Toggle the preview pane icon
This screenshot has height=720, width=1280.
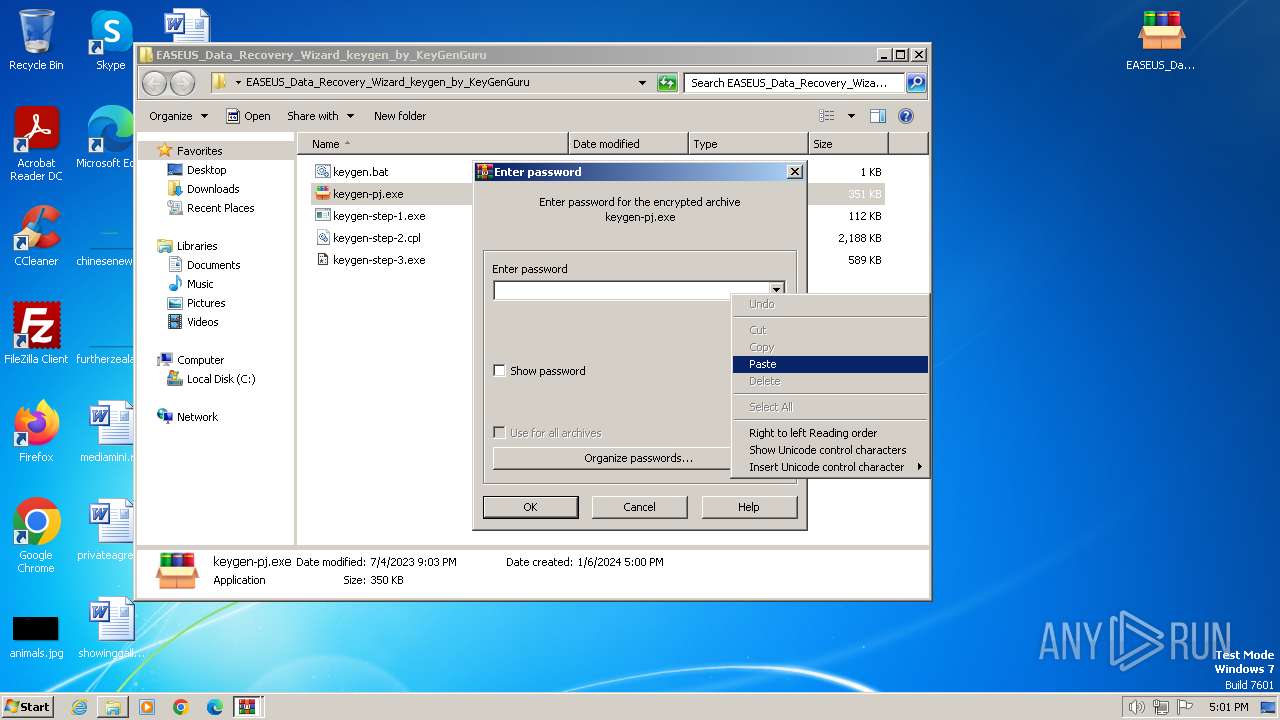coord(877,116)
